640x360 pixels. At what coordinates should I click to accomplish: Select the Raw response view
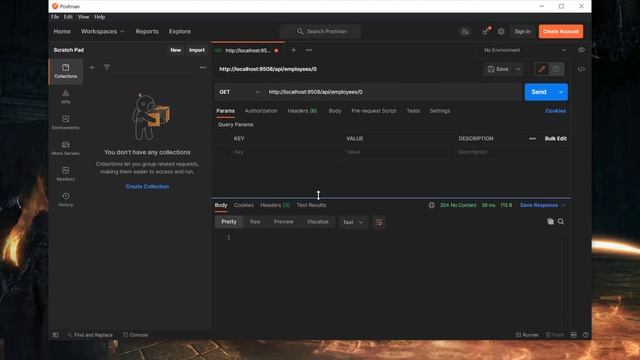pyautogui.click(x=255, y=222)
